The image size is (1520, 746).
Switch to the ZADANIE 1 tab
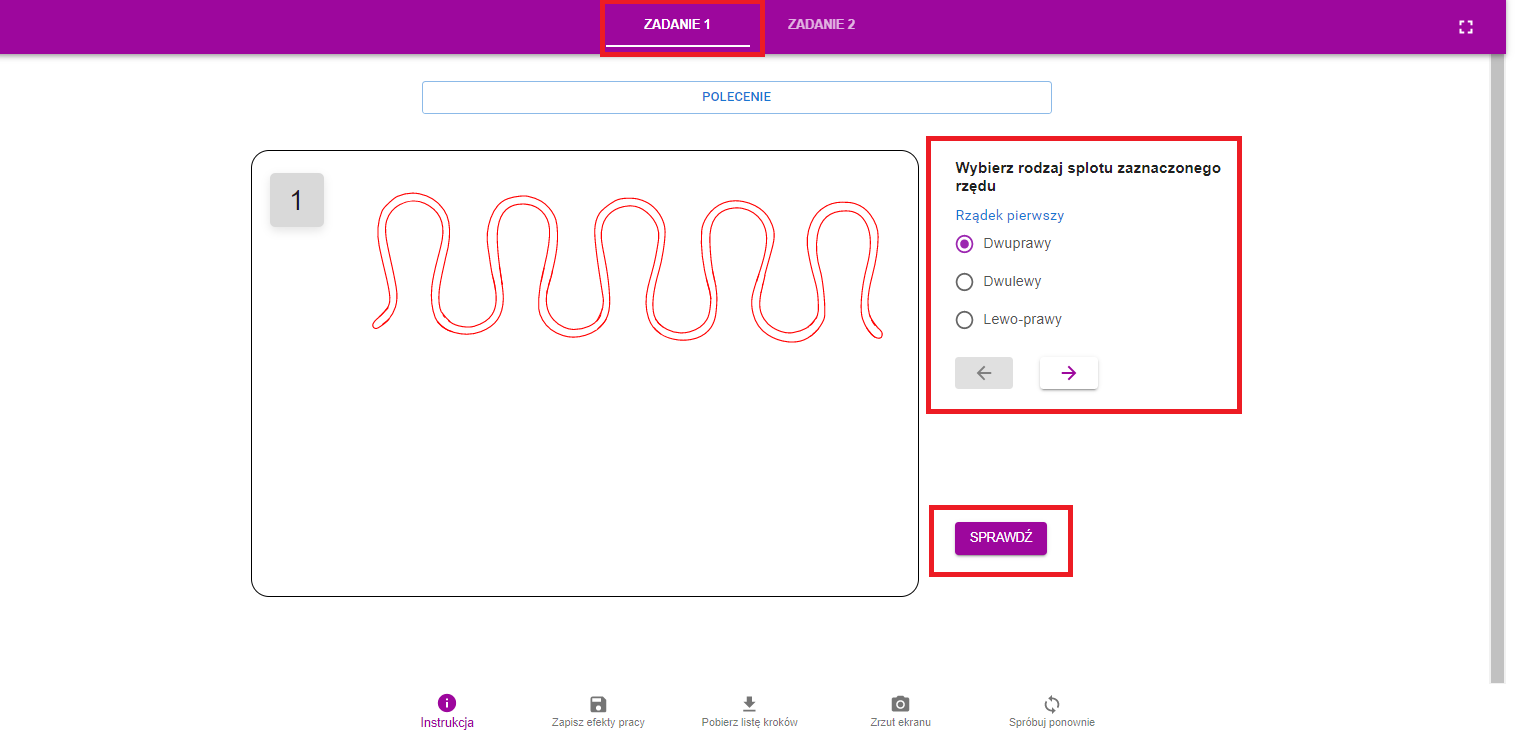pyautogui.click(x=677, y=25)
